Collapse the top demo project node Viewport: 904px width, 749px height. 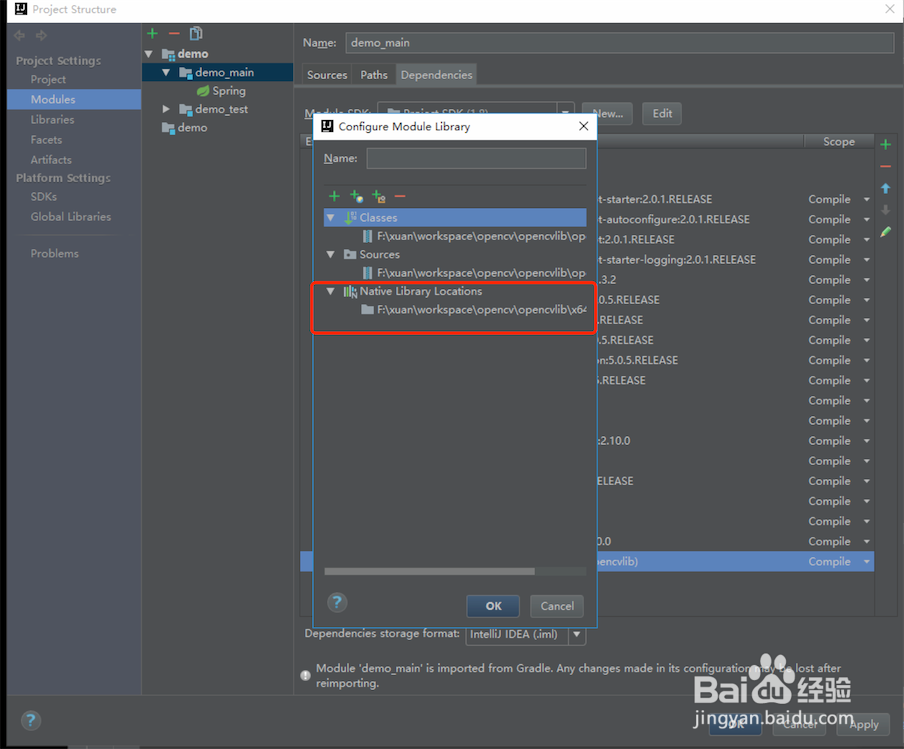pos(149,54)
